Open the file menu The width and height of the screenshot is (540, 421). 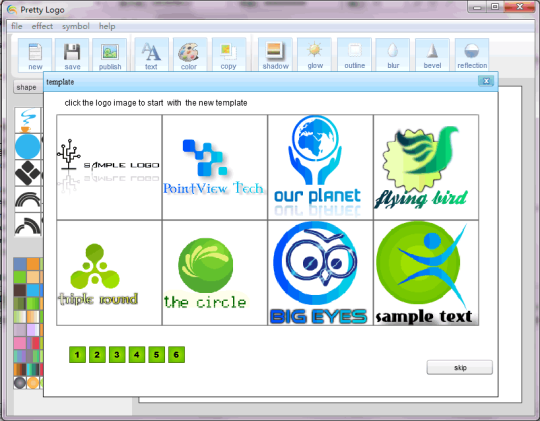pos(17,26)
